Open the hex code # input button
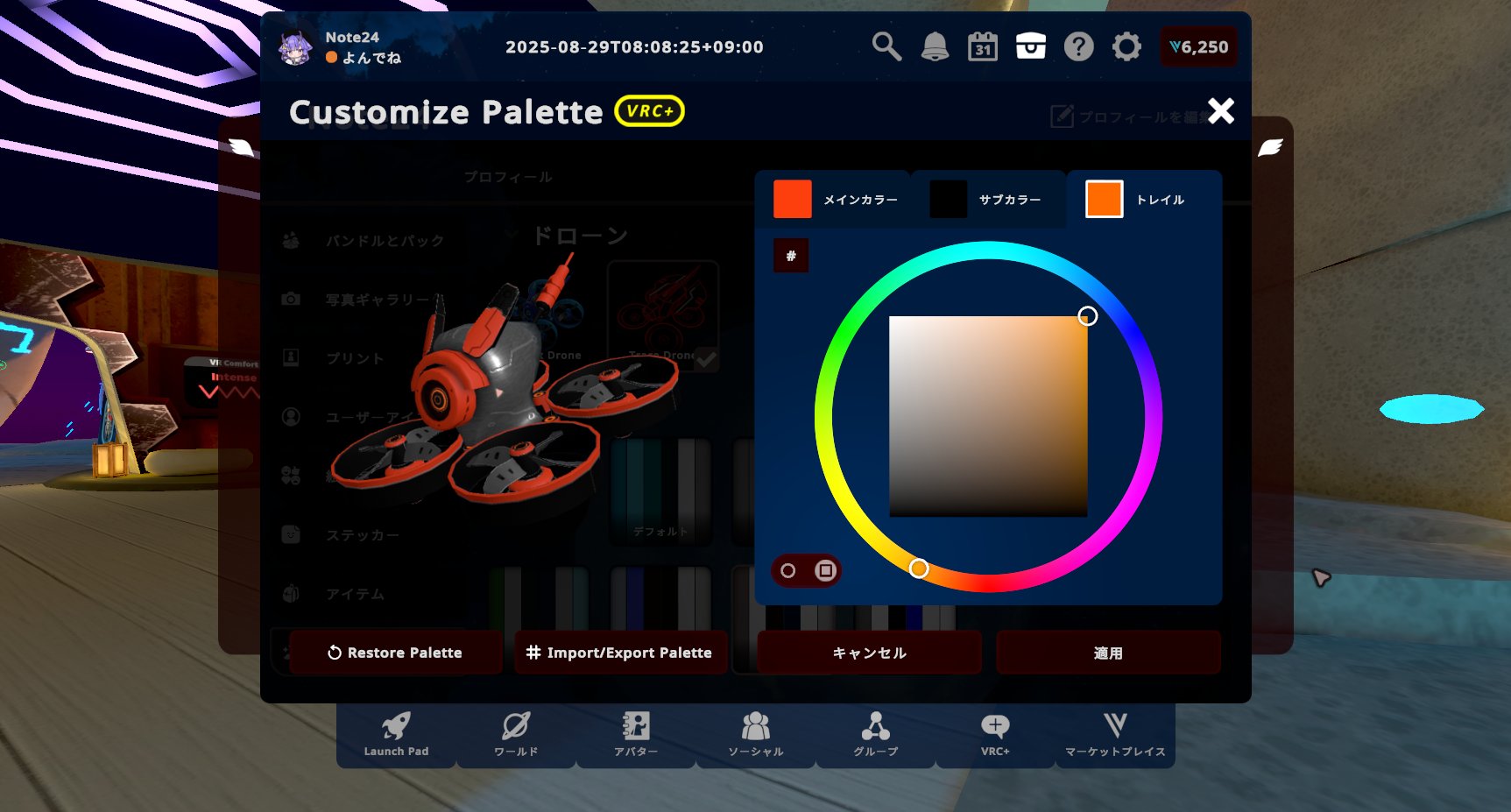 (x=791, y=256)
